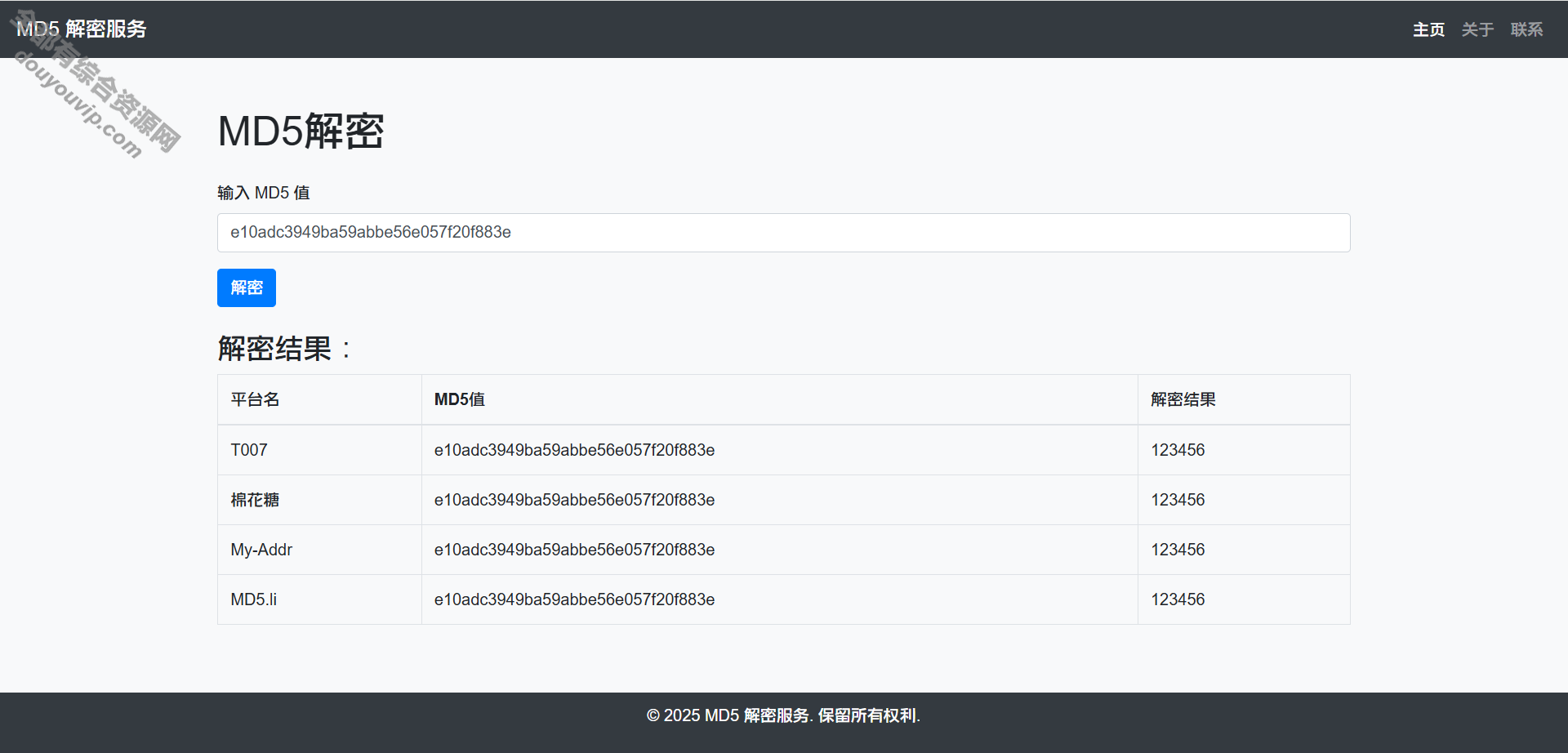Select the MD5.li platform cell

coord(253,599)
